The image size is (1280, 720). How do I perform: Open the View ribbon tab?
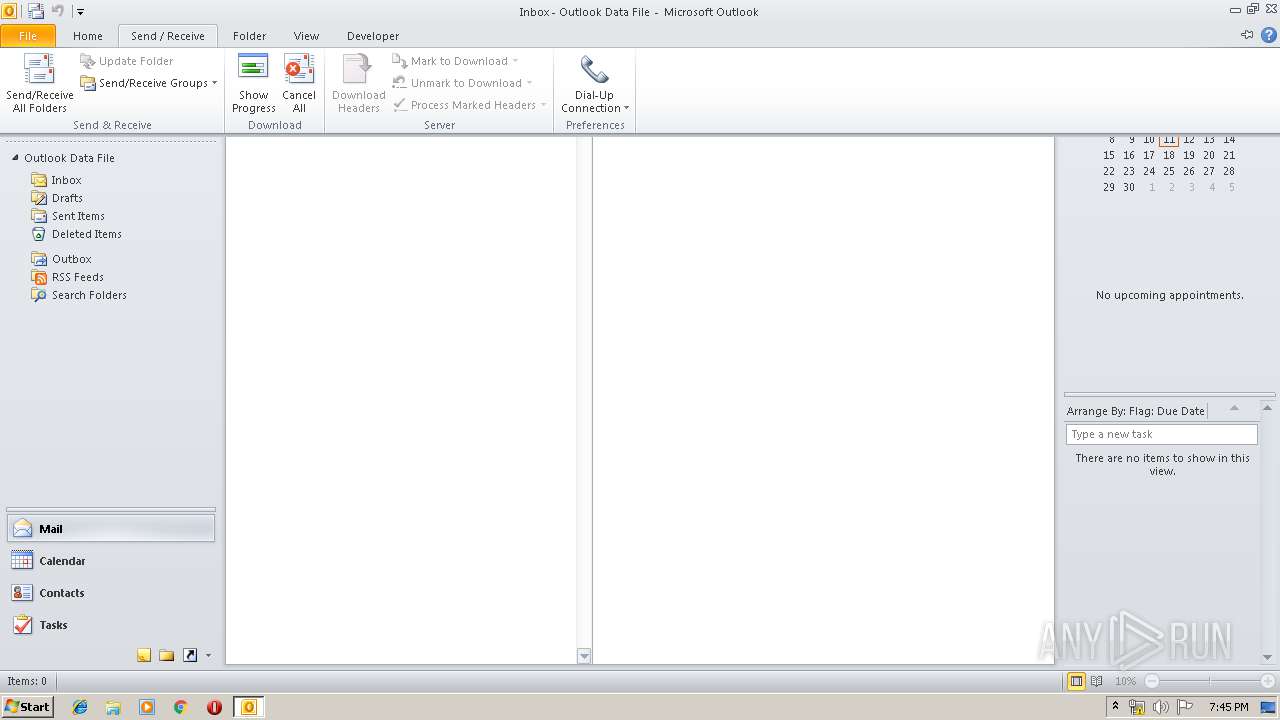(307, 36)
